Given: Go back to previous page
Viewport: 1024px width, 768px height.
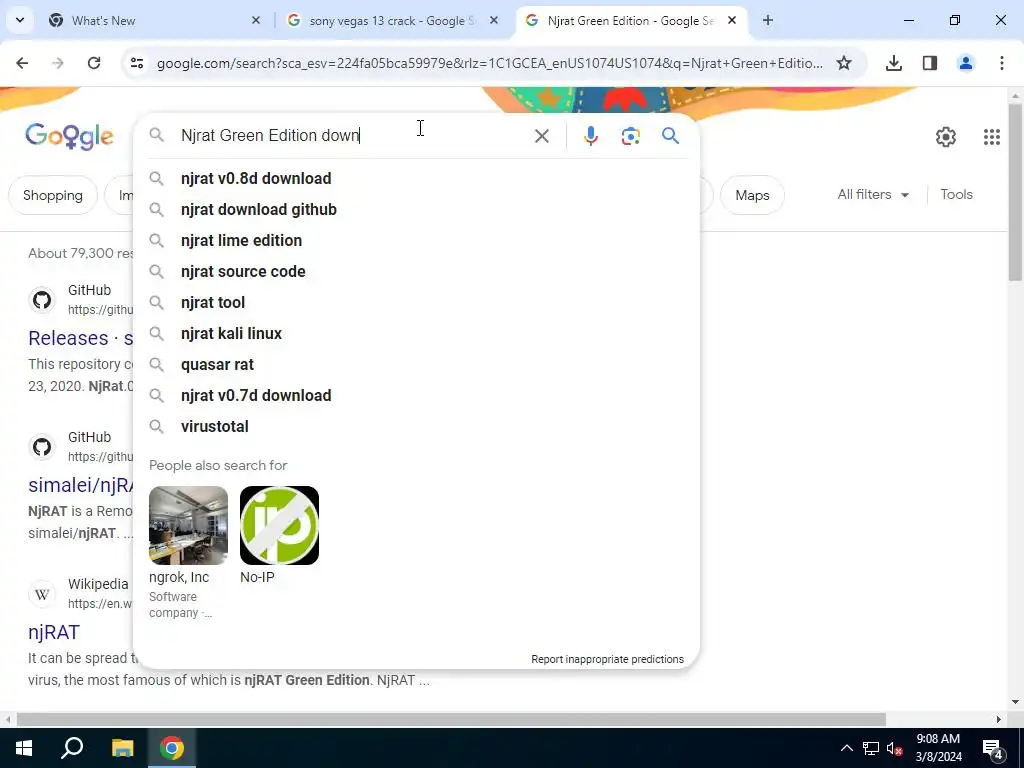Looking at the screenshot, I should pos(22,63).
